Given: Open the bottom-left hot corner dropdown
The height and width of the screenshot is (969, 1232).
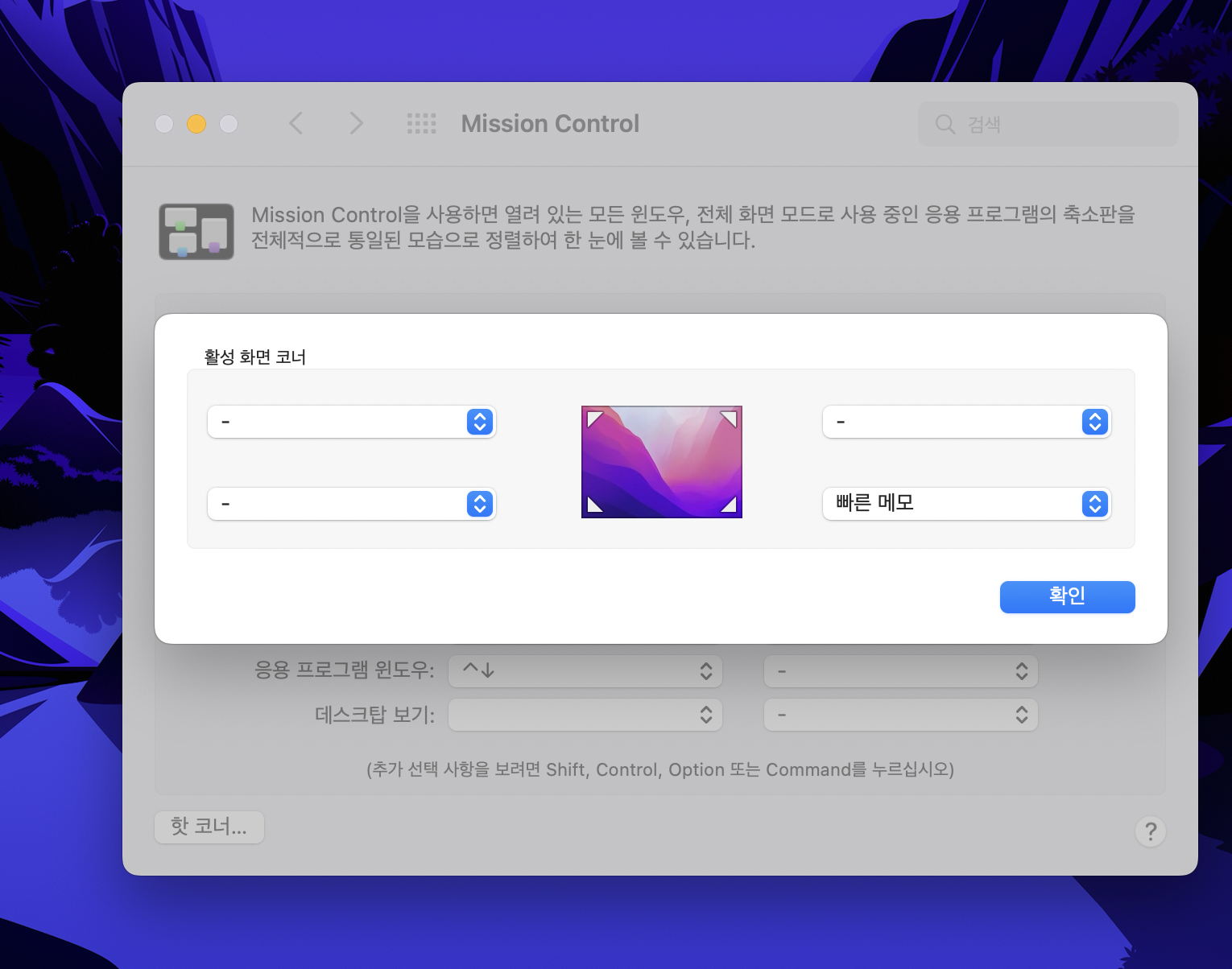Looking at the screenshot, I should coord(351,504).
